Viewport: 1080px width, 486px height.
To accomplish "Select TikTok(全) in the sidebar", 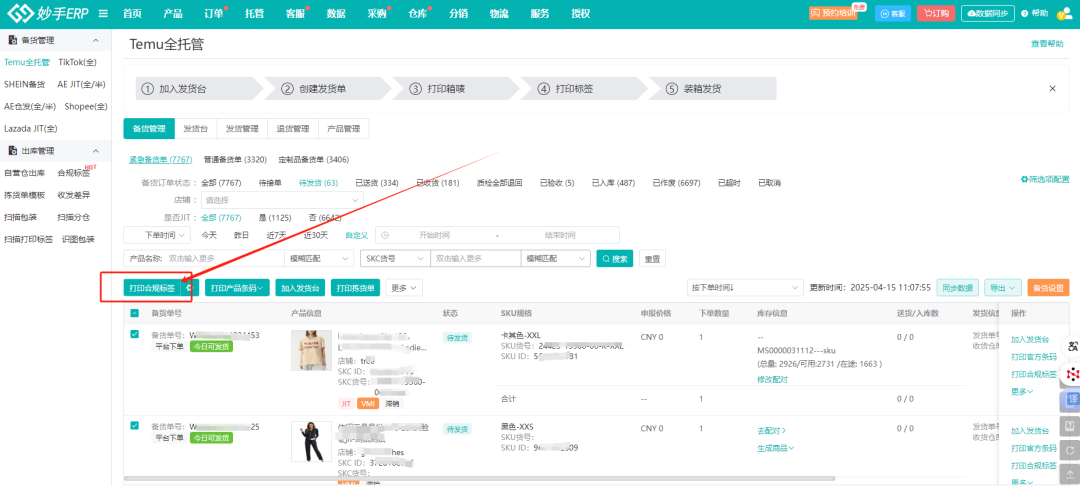I will [78, 62].
